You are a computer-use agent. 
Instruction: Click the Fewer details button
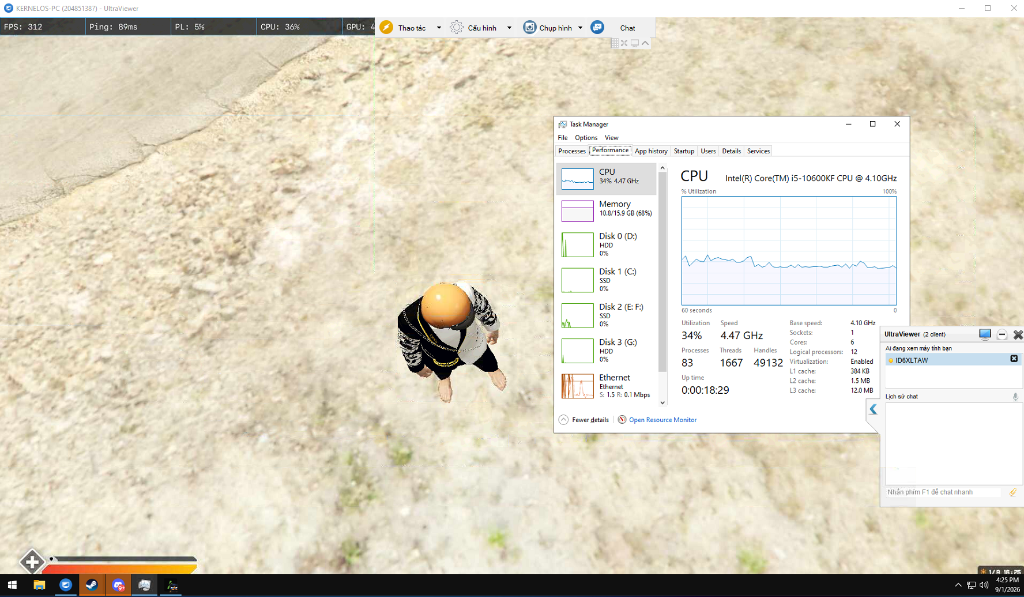(x=584, y=420)
